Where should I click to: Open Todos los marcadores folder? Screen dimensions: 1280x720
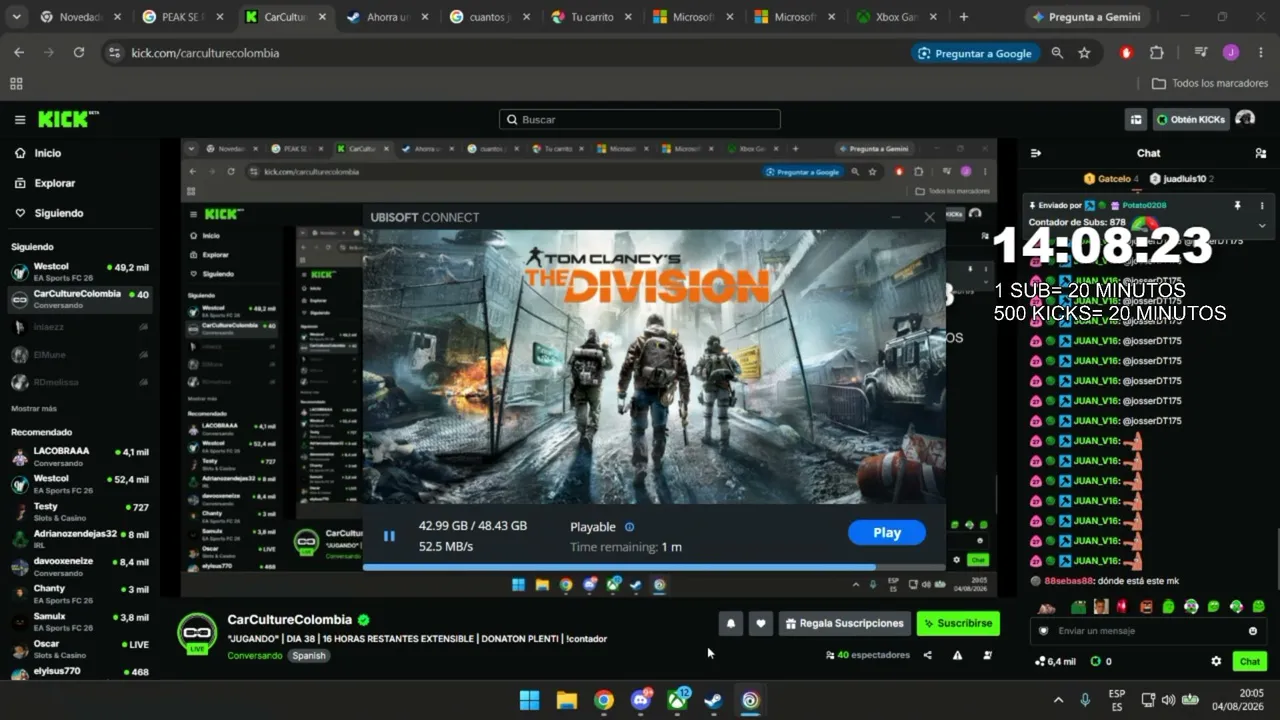tap(1210, 84)
